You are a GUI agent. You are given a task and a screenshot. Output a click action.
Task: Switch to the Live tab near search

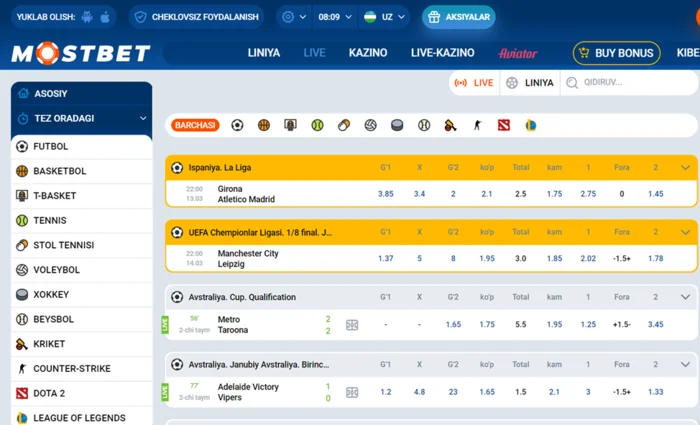click(474, 83)
